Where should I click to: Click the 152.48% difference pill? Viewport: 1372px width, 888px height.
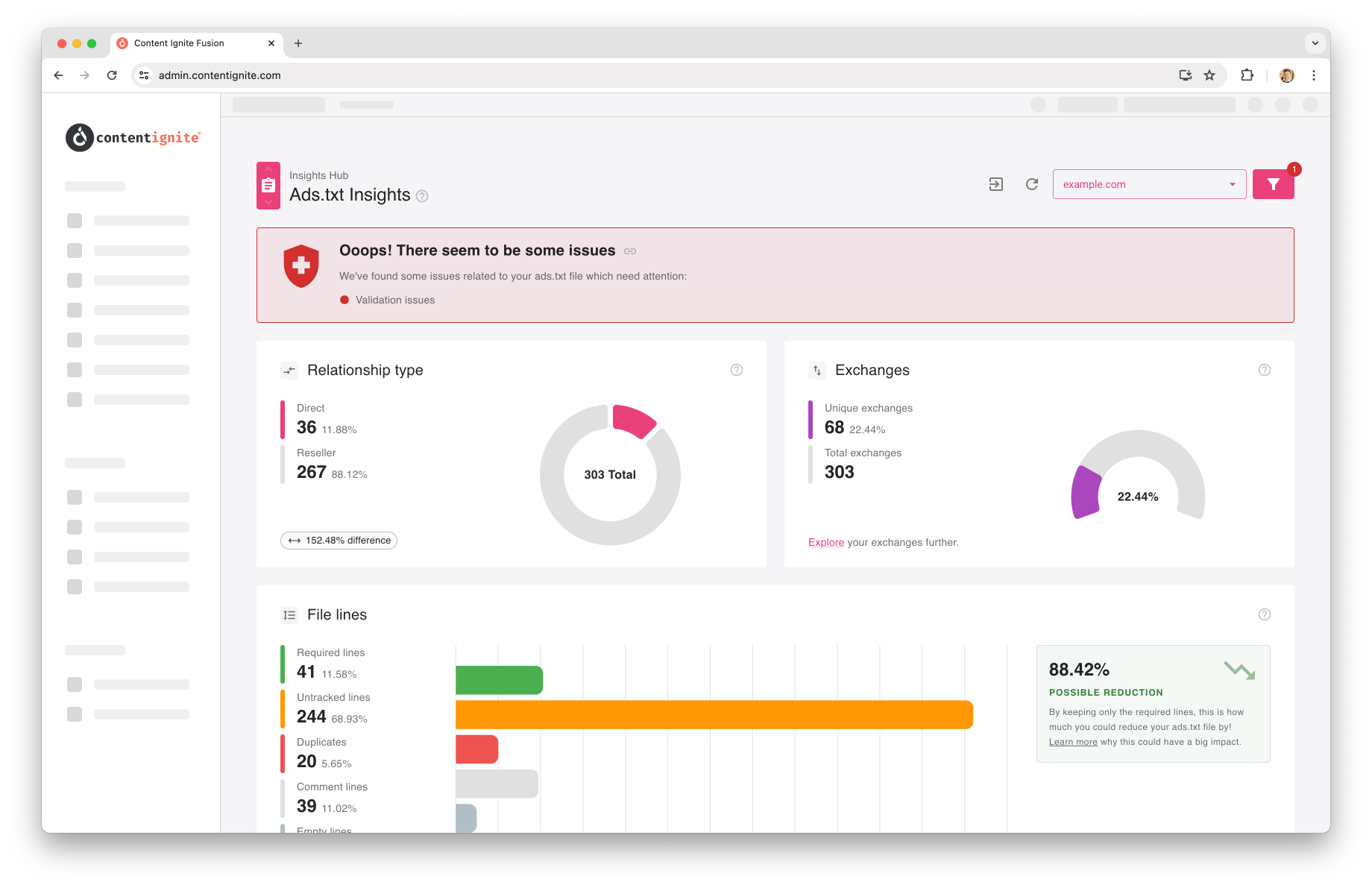pyautogui.click(x=339, y=541)
